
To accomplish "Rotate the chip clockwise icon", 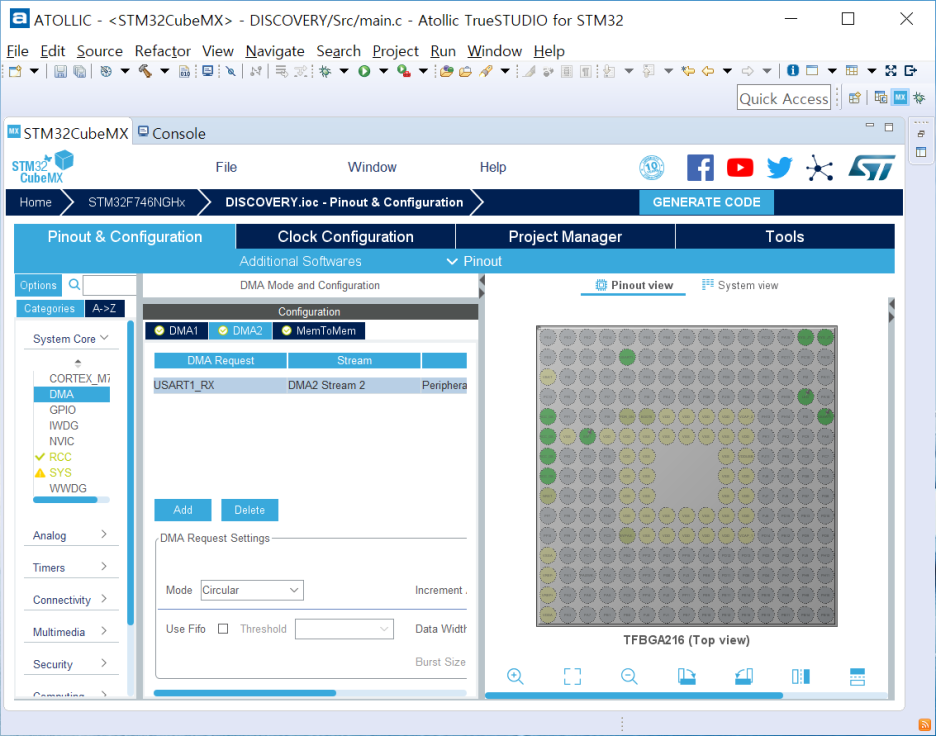I will [686, 676].
